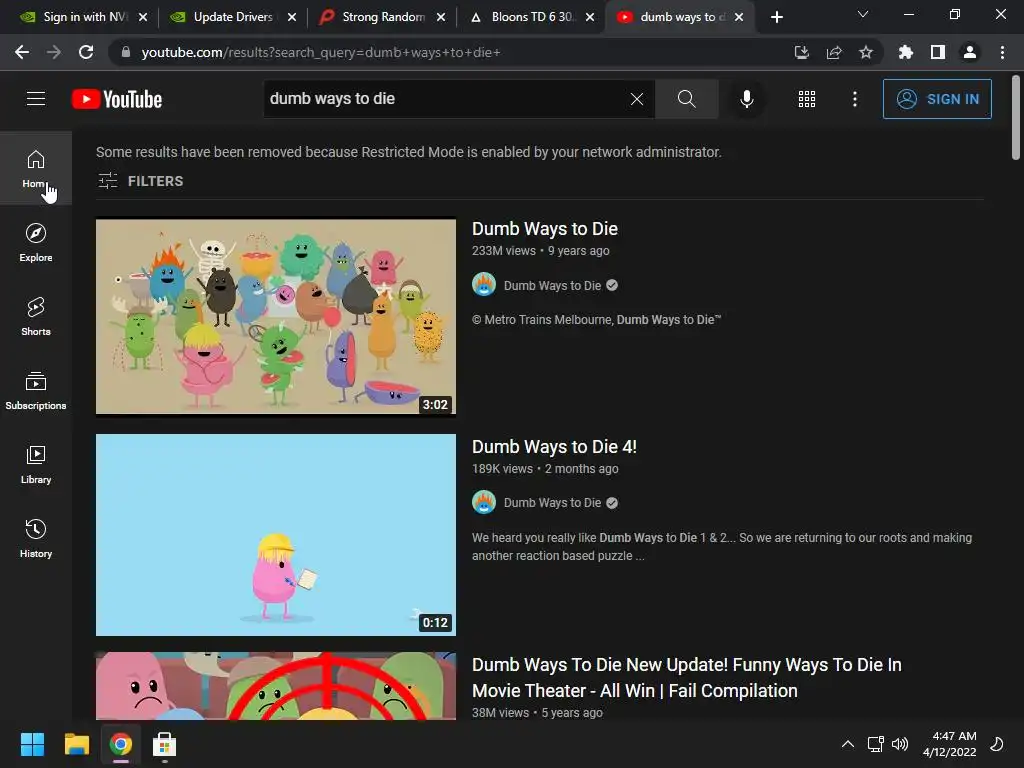Image resolution: width=1024 pixels, height=768 pixels.
Task: Open Library in the sidebar
Action: (x=36, y=464)
